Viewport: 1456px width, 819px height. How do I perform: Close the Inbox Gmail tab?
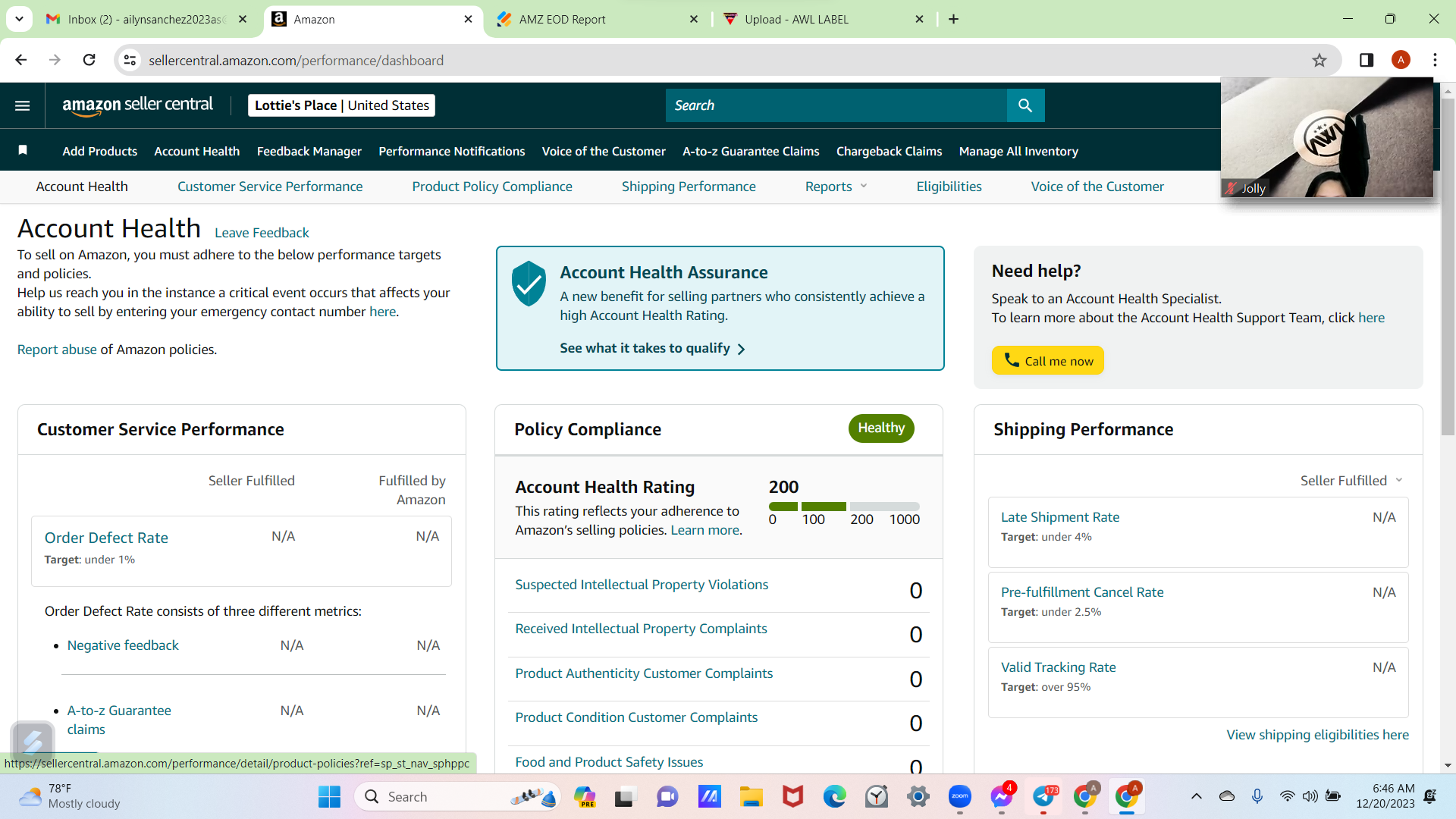(243, 20)
